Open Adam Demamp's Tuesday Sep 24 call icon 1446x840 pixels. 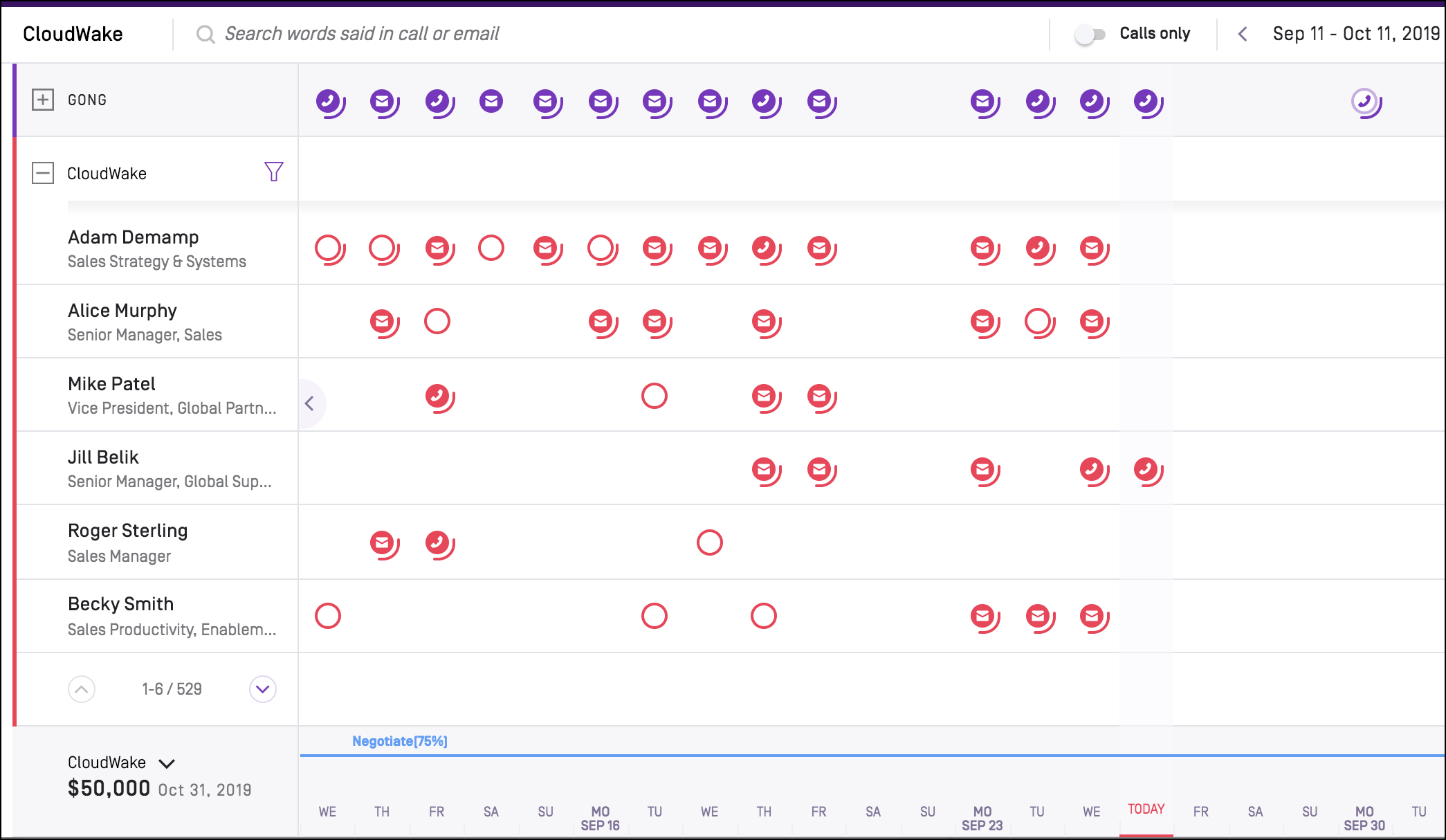click(1038, 248)
